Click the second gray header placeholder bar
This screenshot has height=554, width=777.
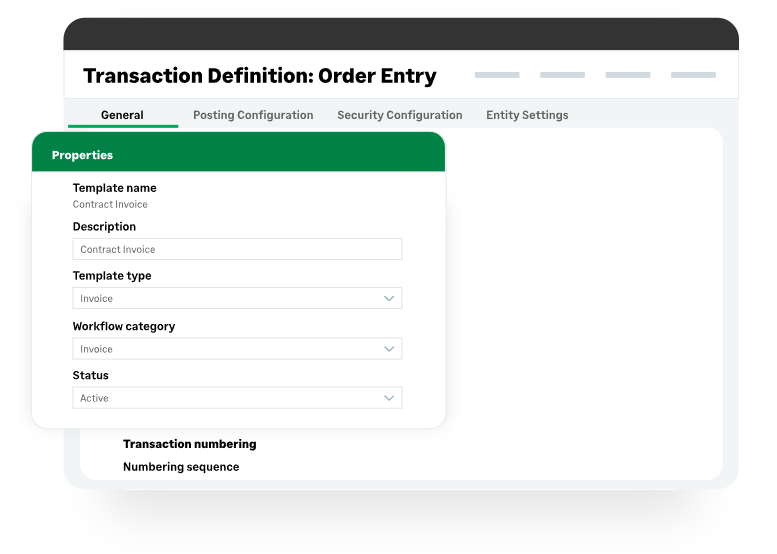click(x=562, y=75)
